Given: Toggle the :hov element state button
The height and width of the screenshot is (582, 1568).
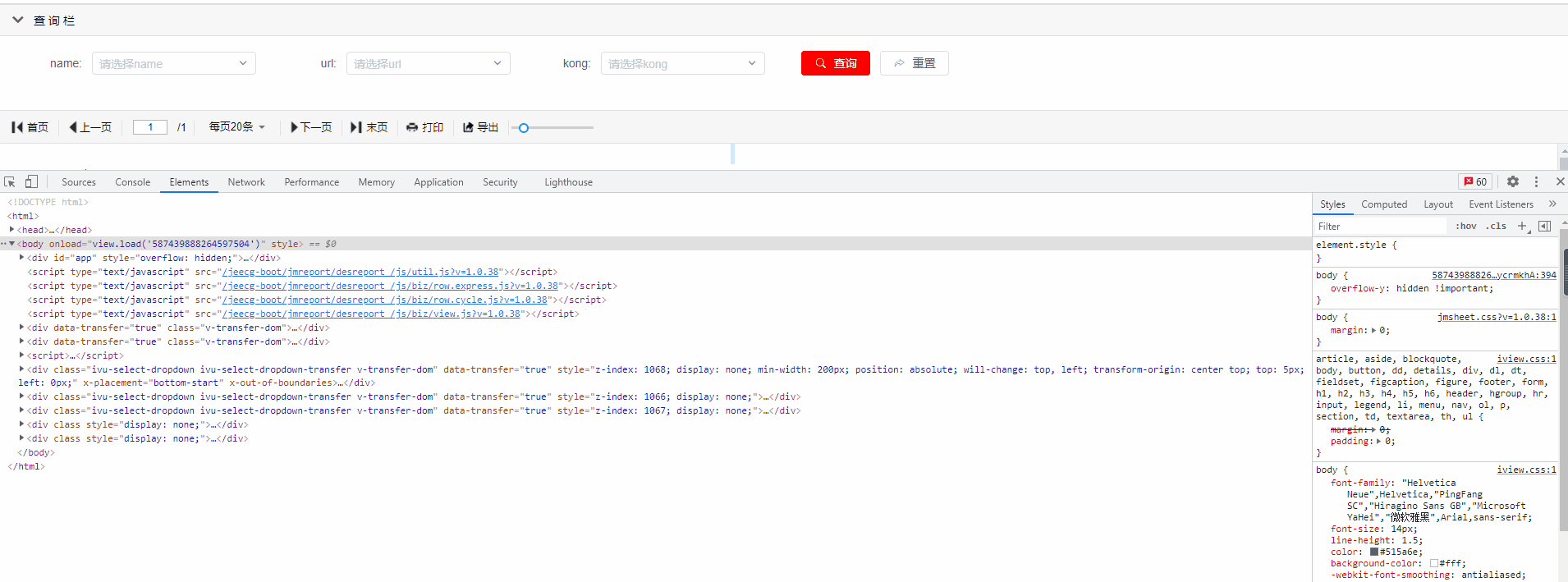Looking at the screenshot, I should 1466,227.
